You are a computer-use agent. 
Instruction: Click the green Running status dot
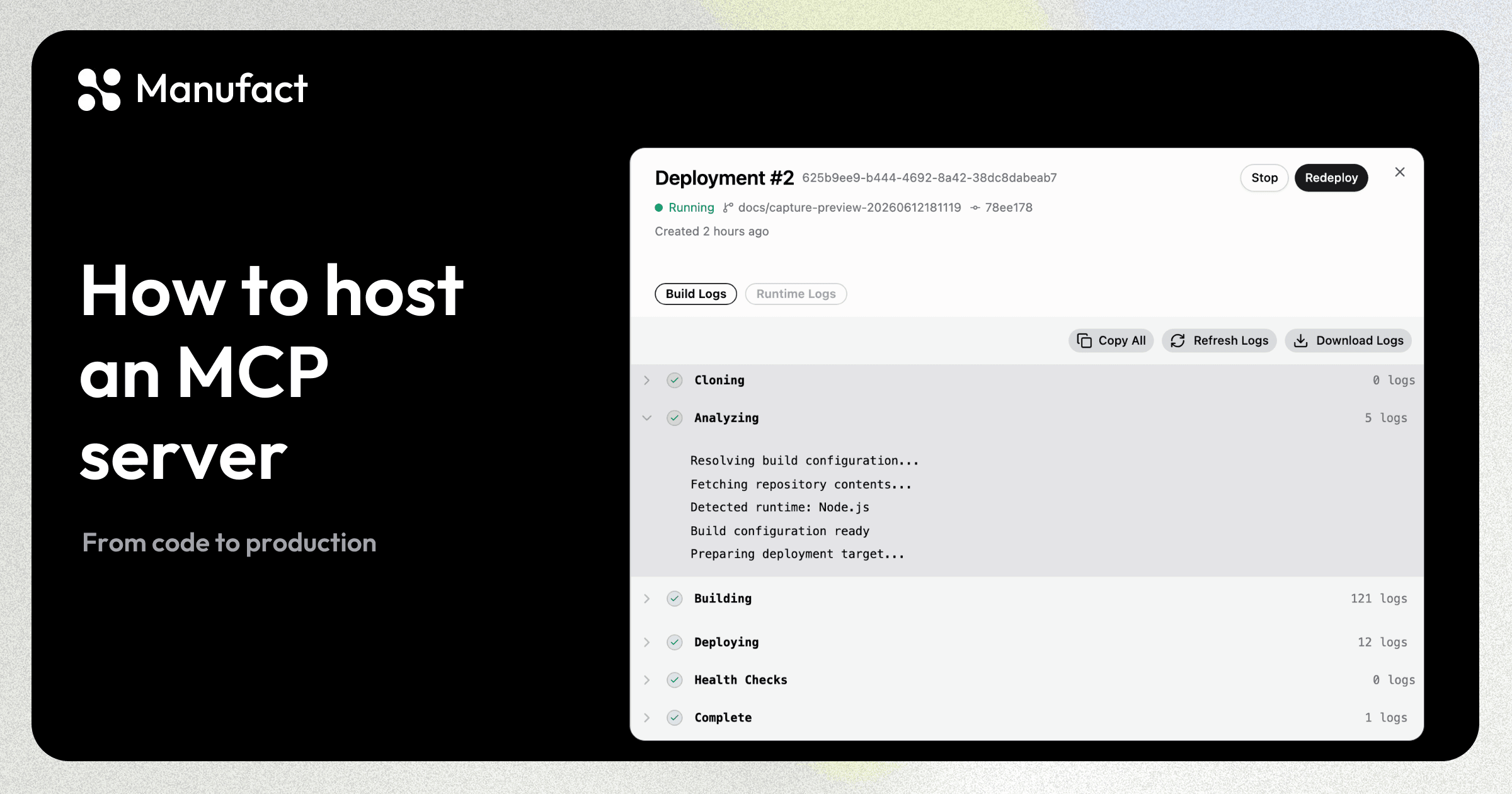658,207
